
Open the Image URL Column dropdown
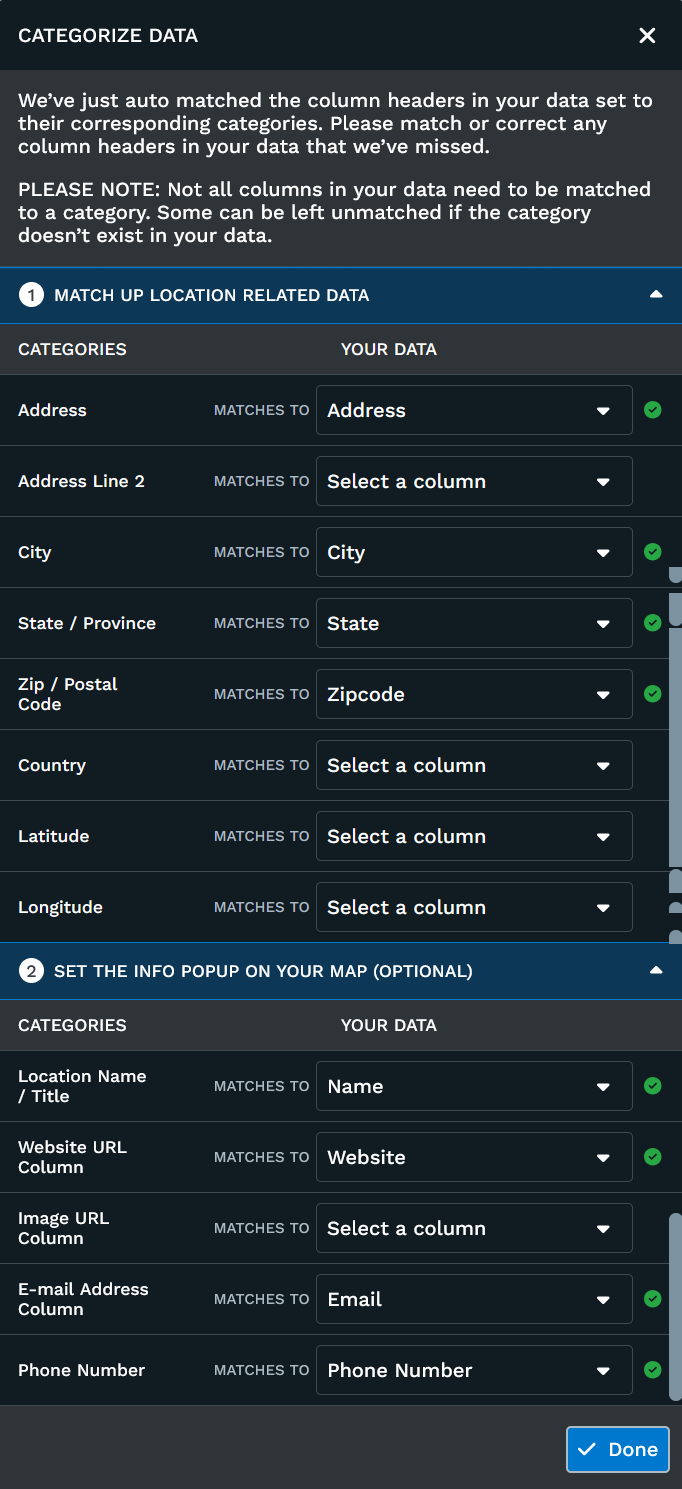(x=474, y=1228)
